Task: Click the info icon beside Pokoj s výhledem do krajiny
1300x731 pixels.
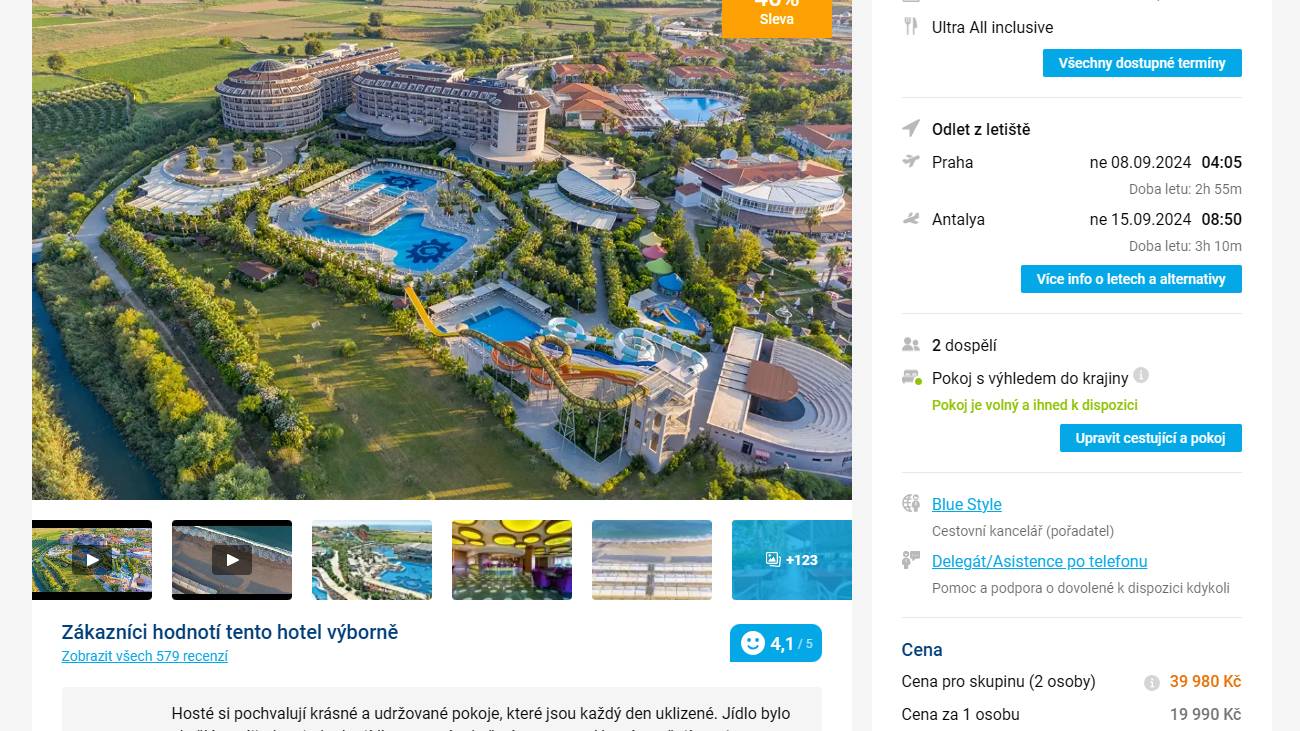Action: coord(1141,376)
